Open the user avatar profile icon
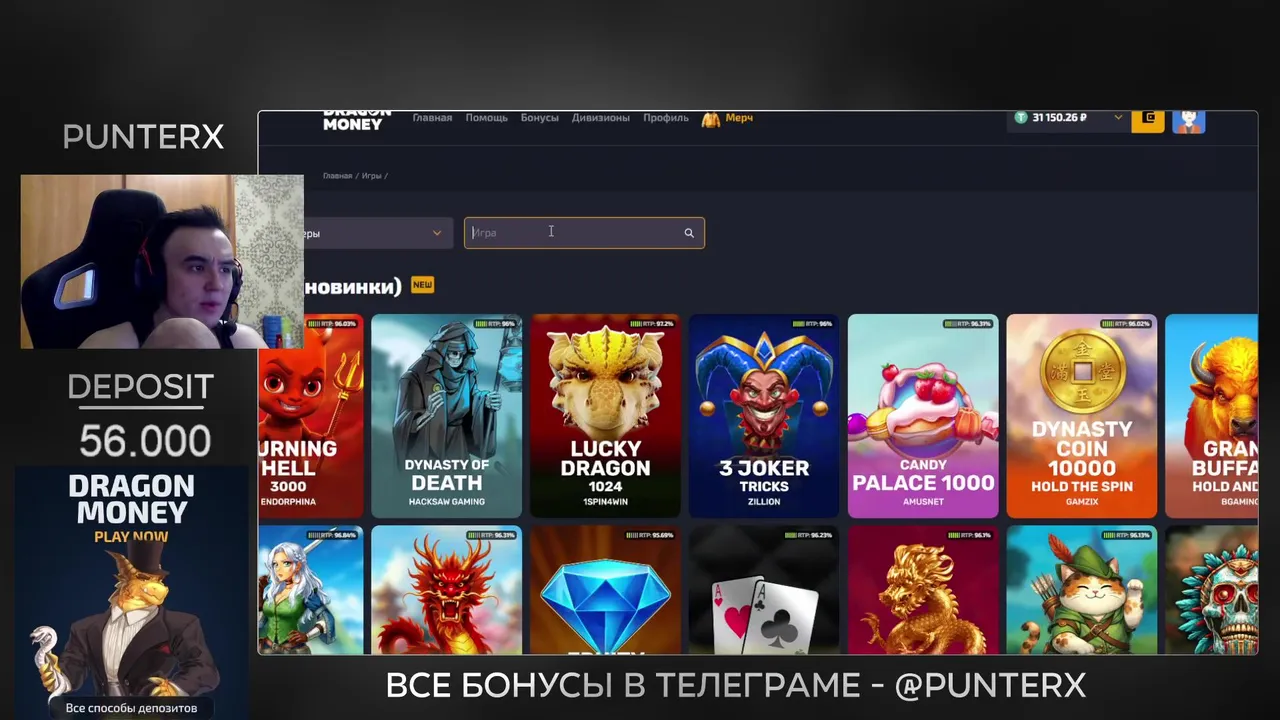This screenshot has width=1280, height=720. (1188, 120)
